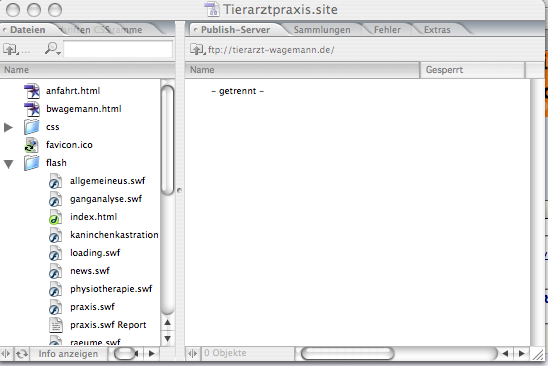This screenshot has height=366, width=548.
Task: Click the magnifier search icon
Action: [x=52, y=49]
